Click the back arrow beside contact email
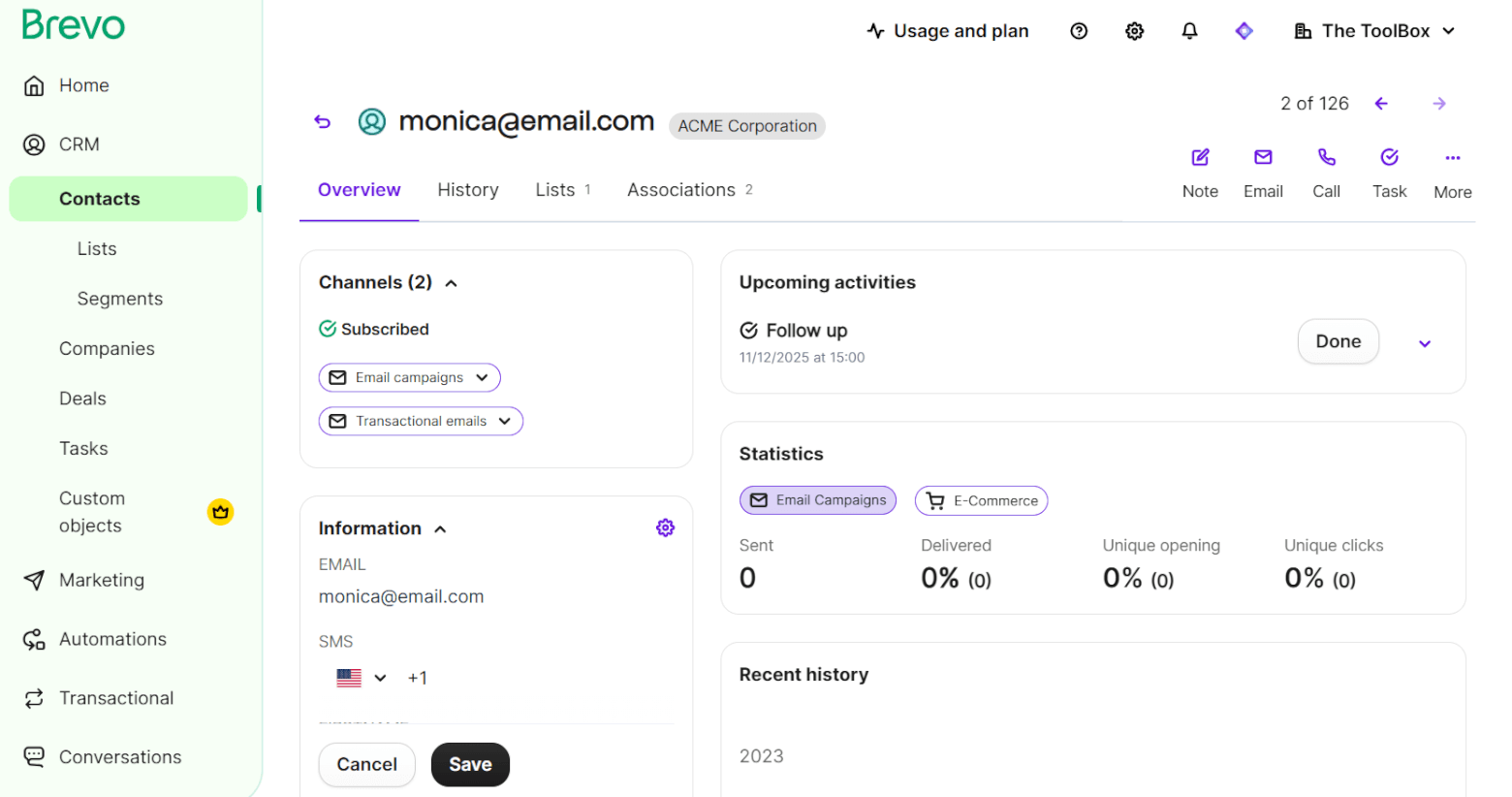The image size is (1512, 797). coord(323,121)
